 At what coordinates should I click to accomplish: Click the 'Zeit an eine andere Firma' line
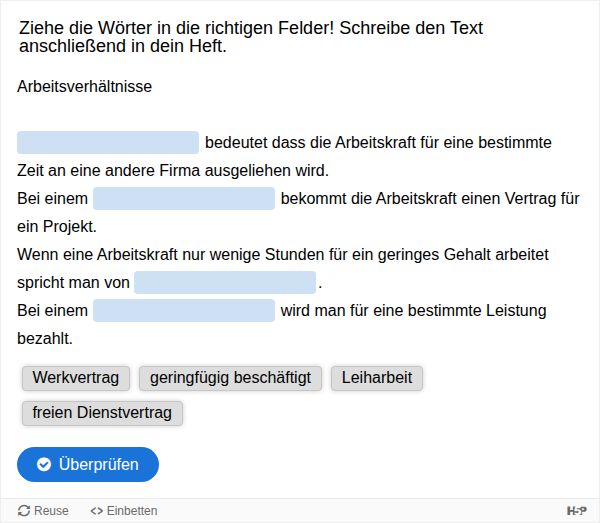(173, 171)
